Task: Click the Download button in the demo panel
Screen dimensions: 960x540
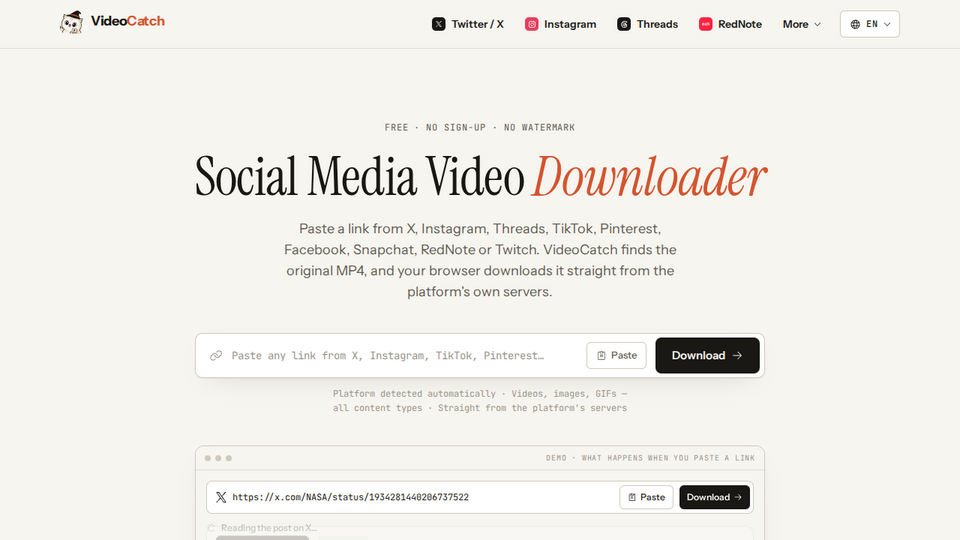Action: (x=714, y=497)
